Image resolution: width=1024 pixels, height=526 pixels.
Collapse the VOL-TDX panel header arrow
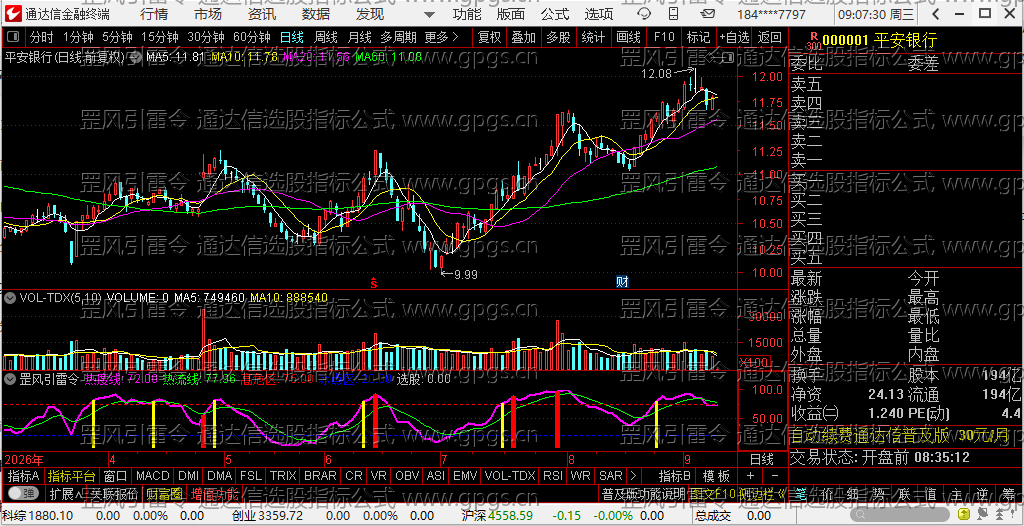click(x=10, y=297)
